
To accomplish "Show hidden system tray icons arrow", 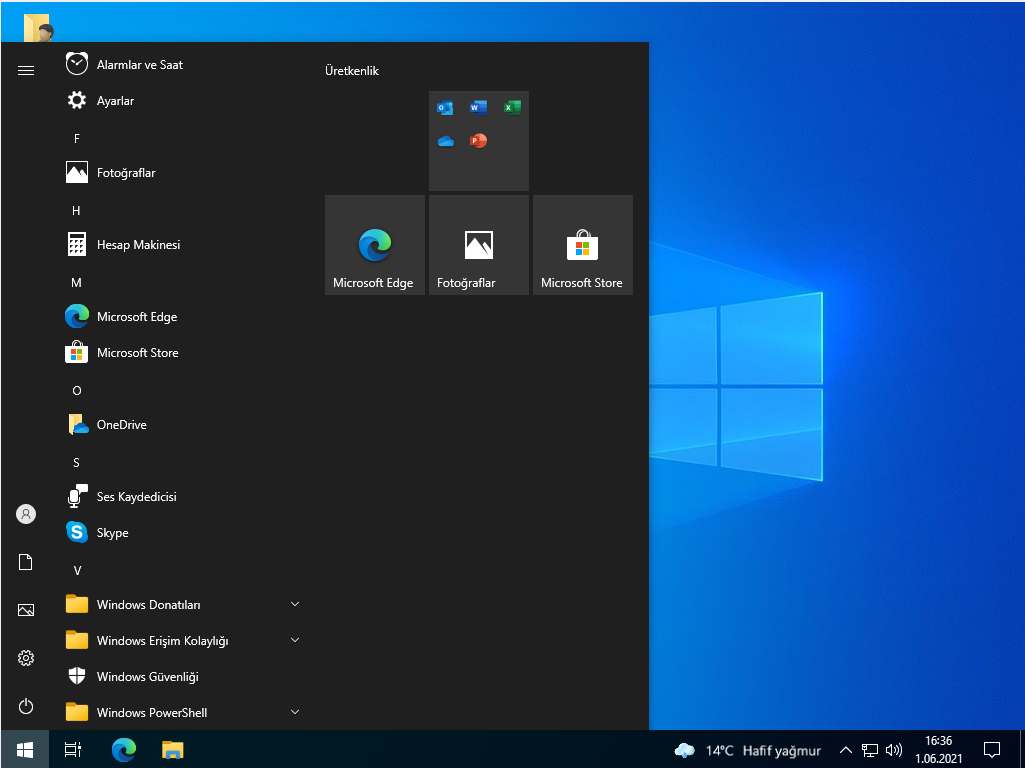I will pyautogui.click(x=845, y=750).
